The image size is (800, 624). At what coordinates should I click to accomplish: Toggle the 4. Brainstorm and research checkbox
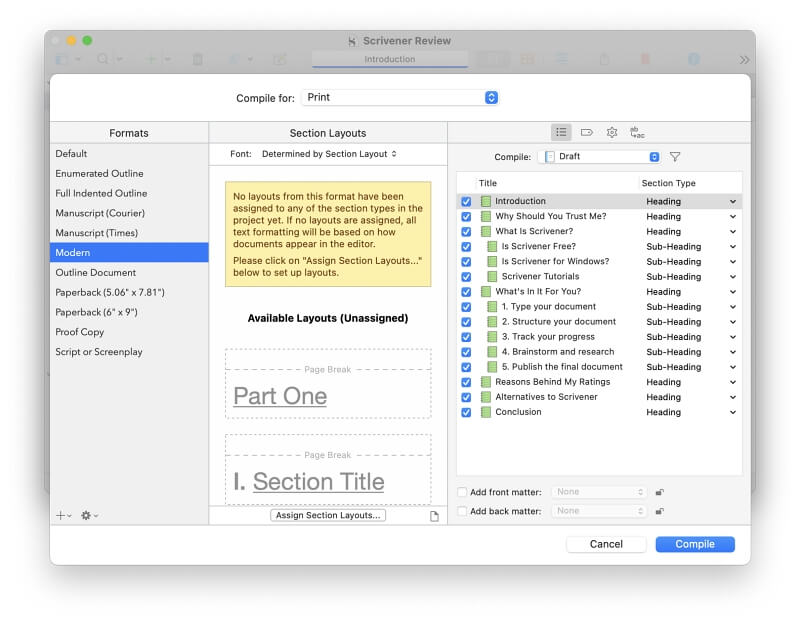pos(466,352)
